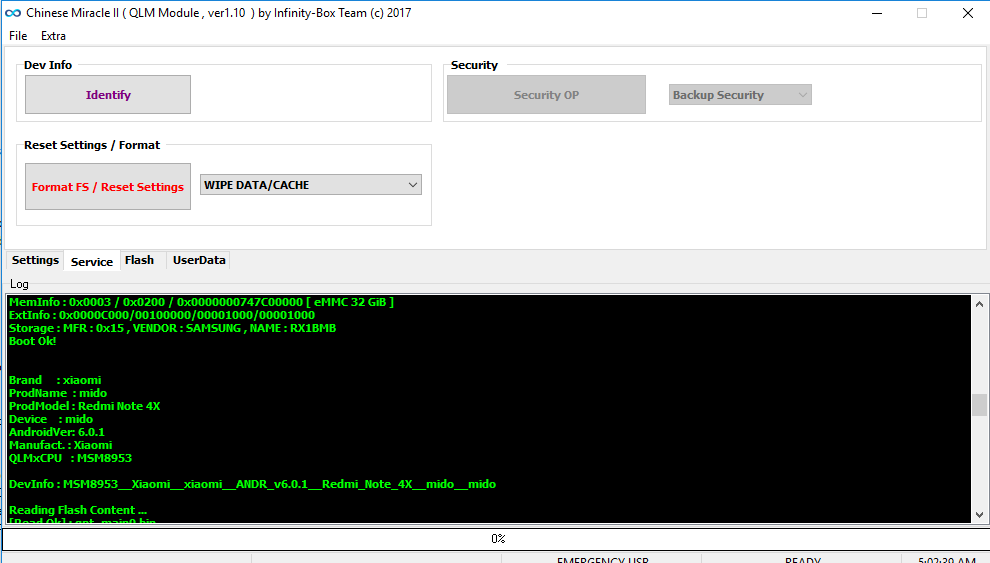Click the log scrollbar thumb

click(x=978, y=404)
